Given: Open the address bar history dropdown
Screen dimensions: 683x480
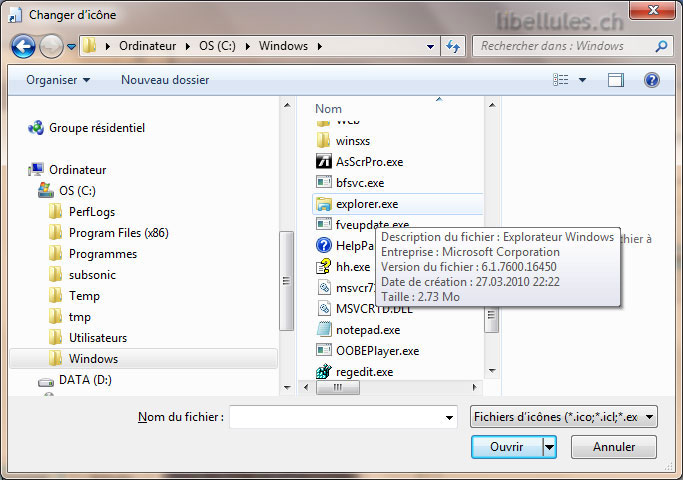Looking at the screenshot, I should 430,46.
